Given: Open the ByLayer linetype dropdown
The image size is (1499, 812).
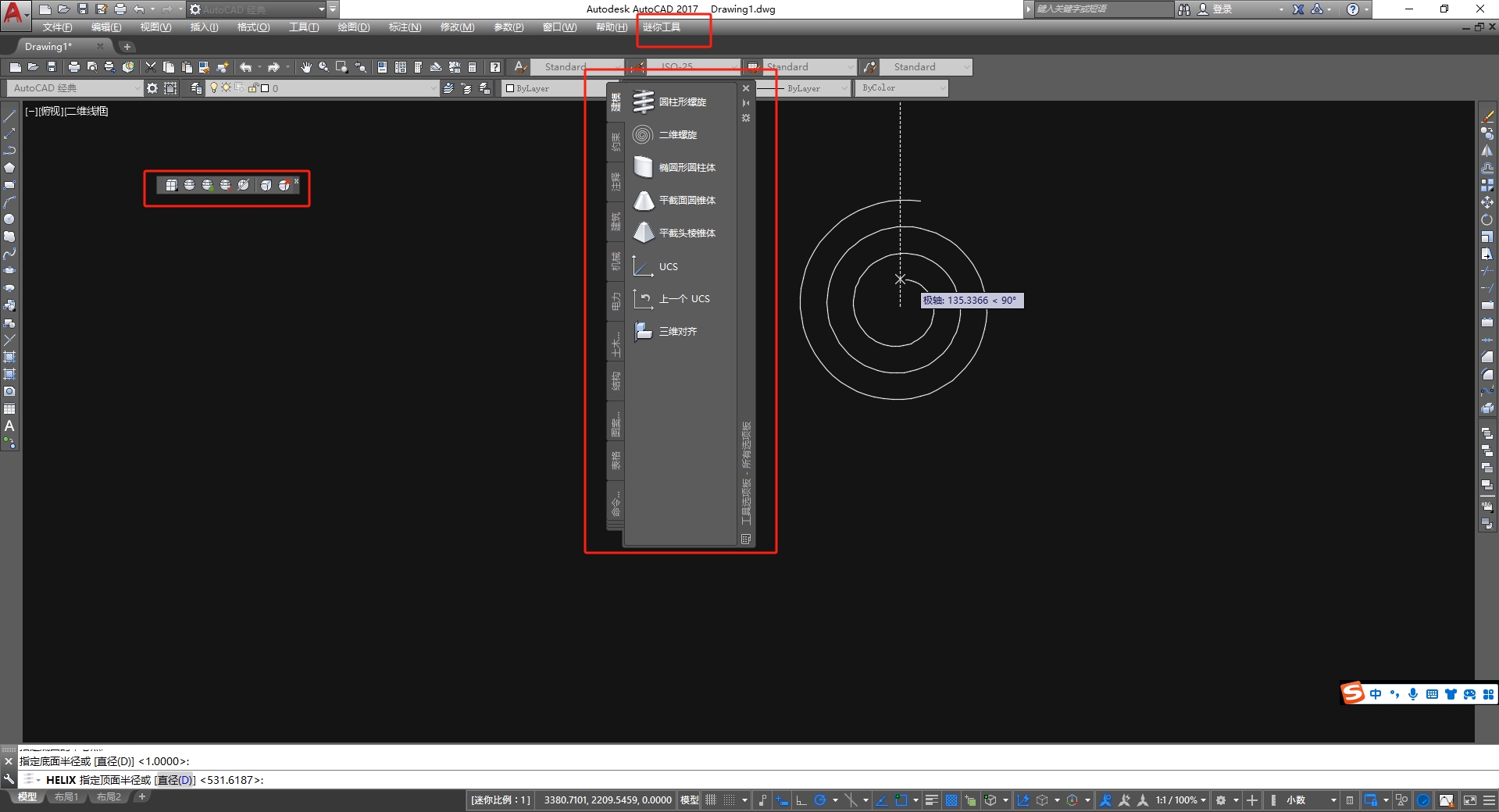Looking at the screenshot, I should point(803,88).
